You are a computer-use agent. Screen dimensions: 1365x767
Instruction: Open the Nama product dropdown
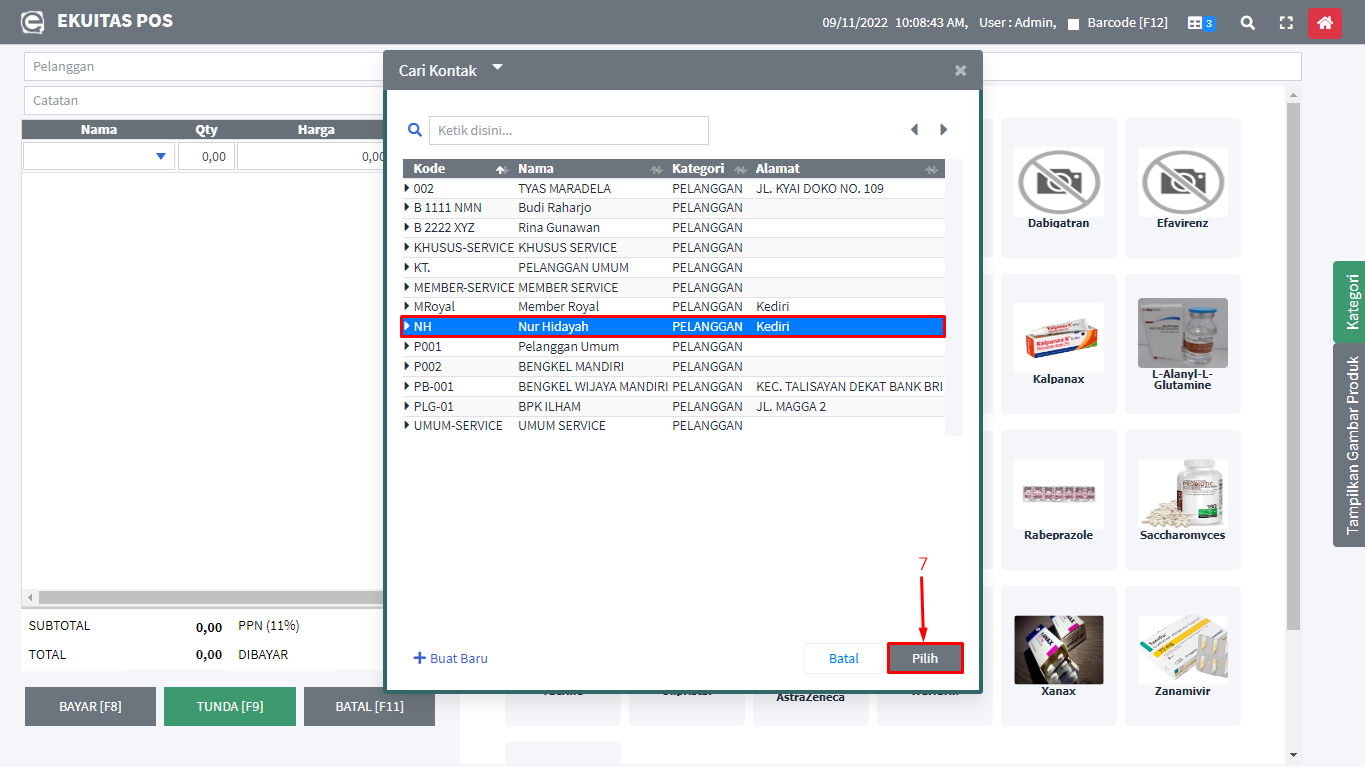pos(161,156)
